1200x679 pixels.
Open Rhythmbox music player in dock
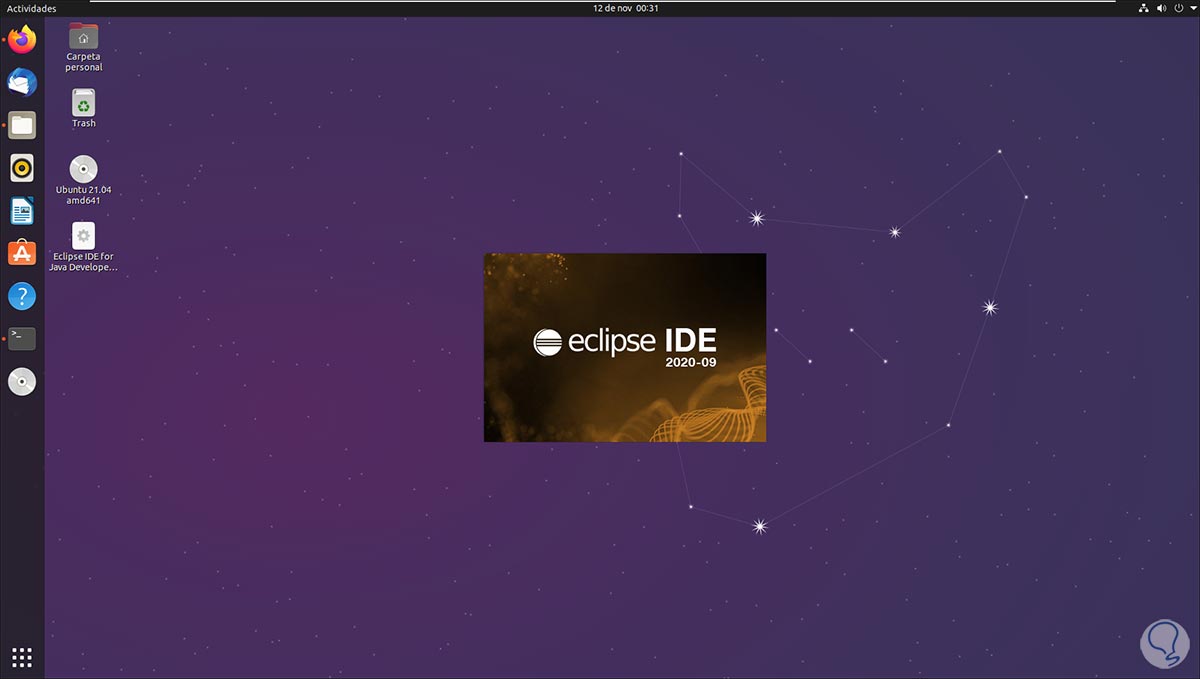point(22,168)
